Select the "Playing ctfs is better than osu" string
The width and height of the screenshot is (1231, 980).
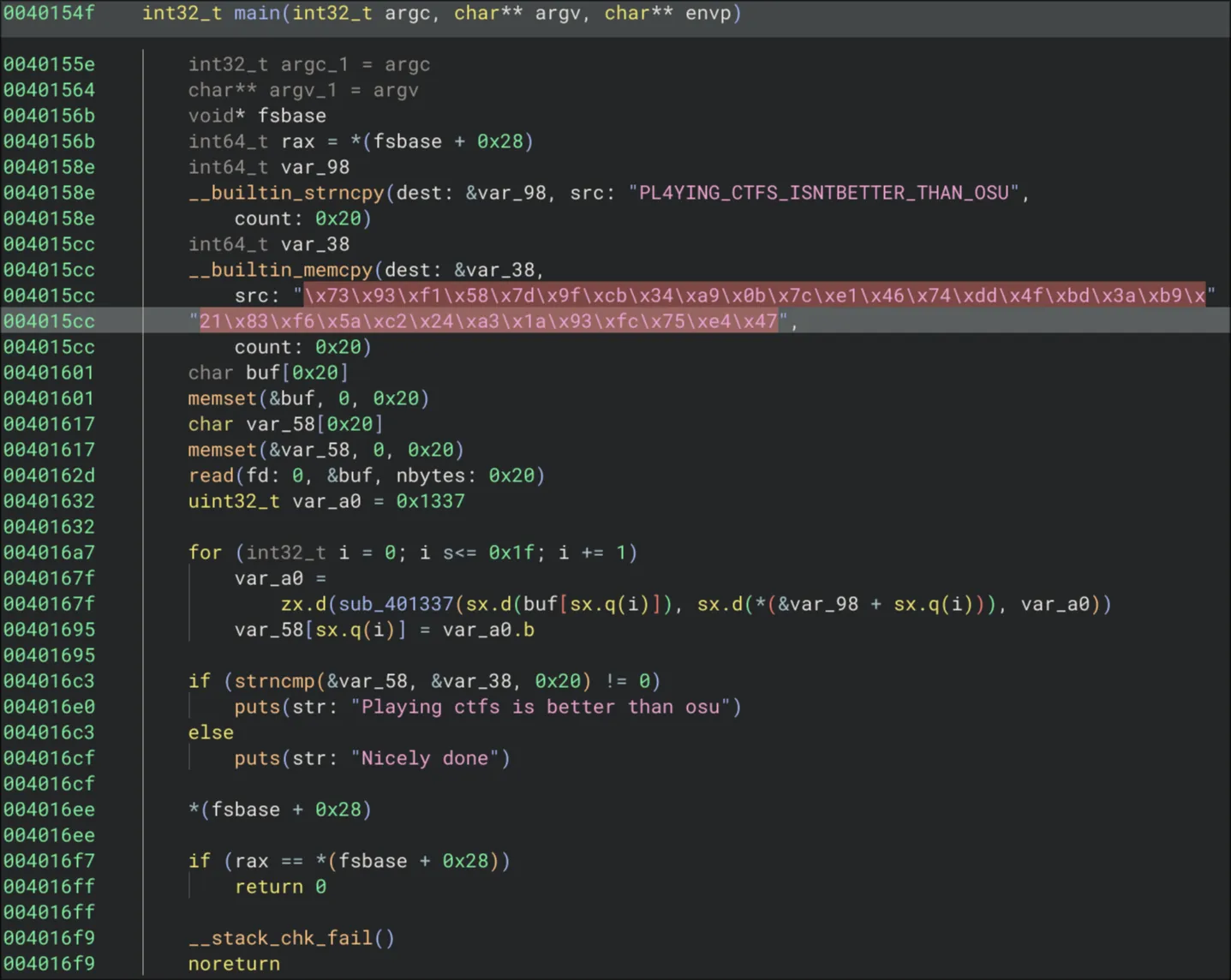pos(546,707)
